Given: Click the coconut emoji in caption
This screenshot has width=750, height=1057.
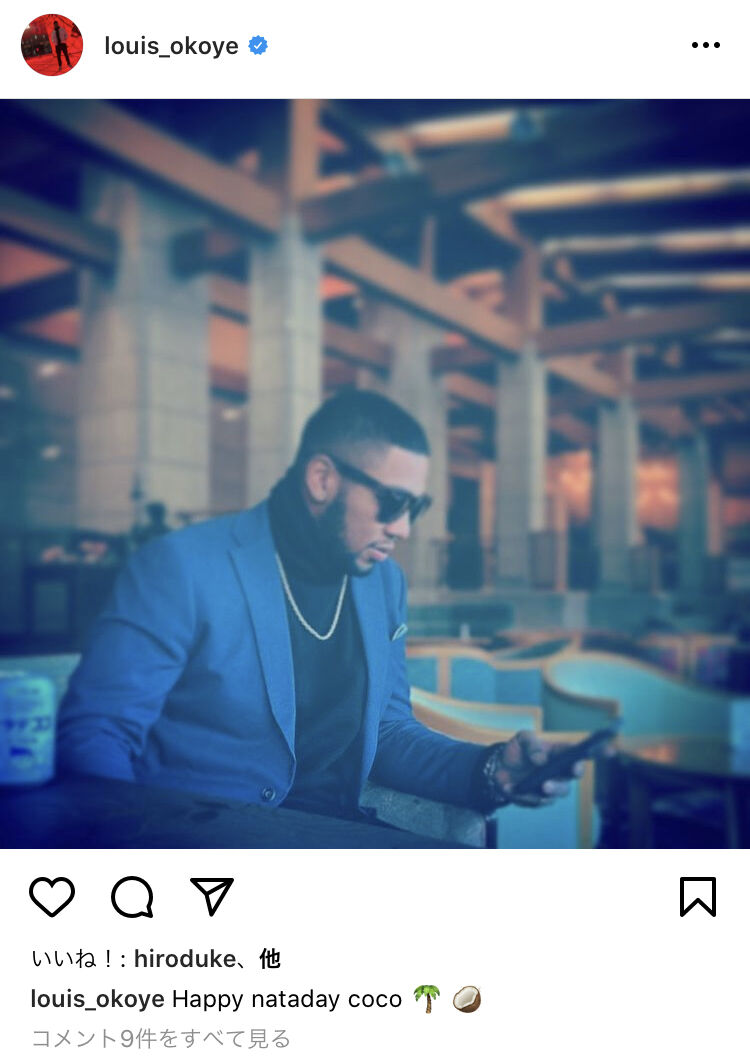Looking at the screenshot, I should (466, 998).
